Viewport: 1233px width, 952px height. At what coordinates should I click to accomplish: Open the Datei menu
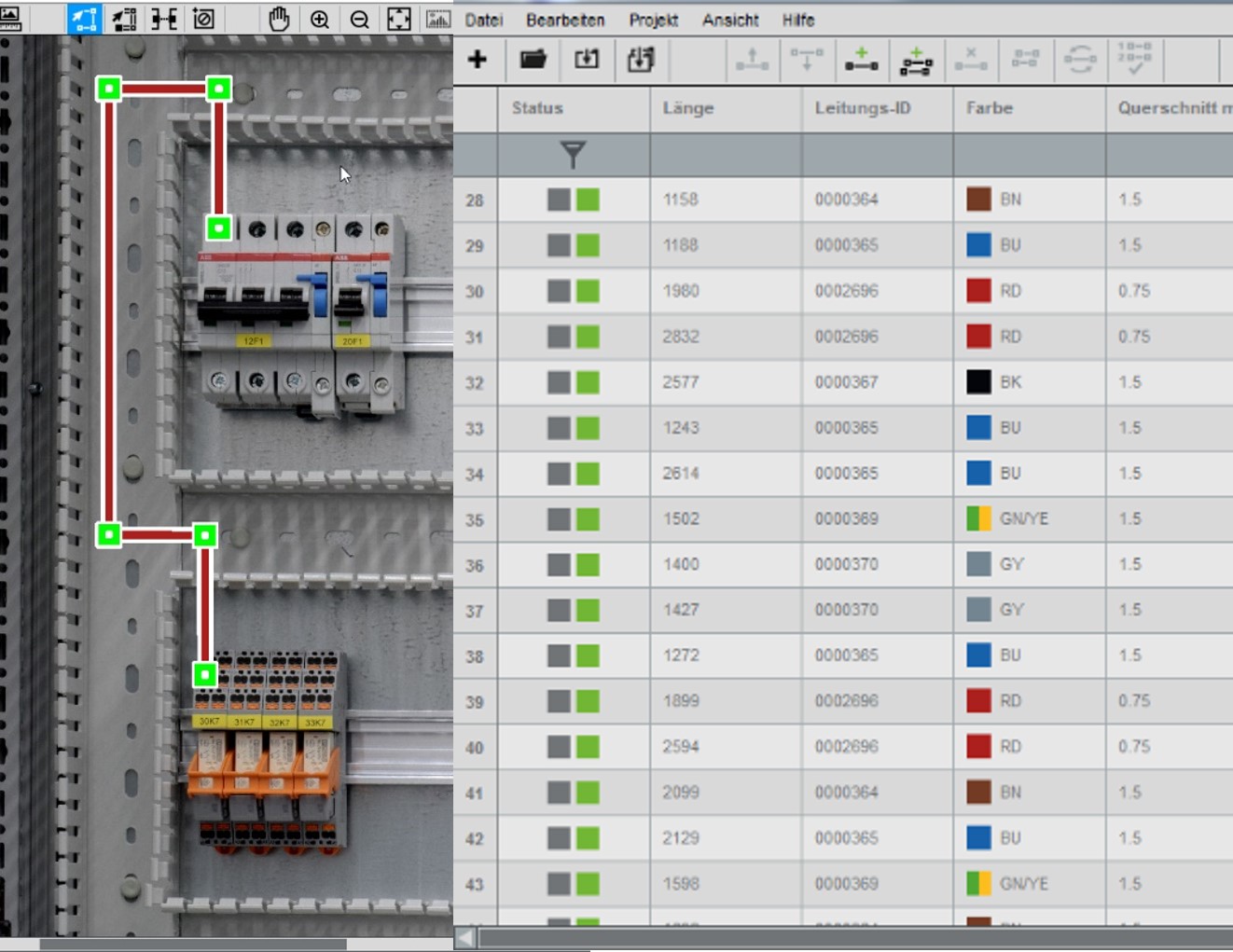click(x=483, y=20)
